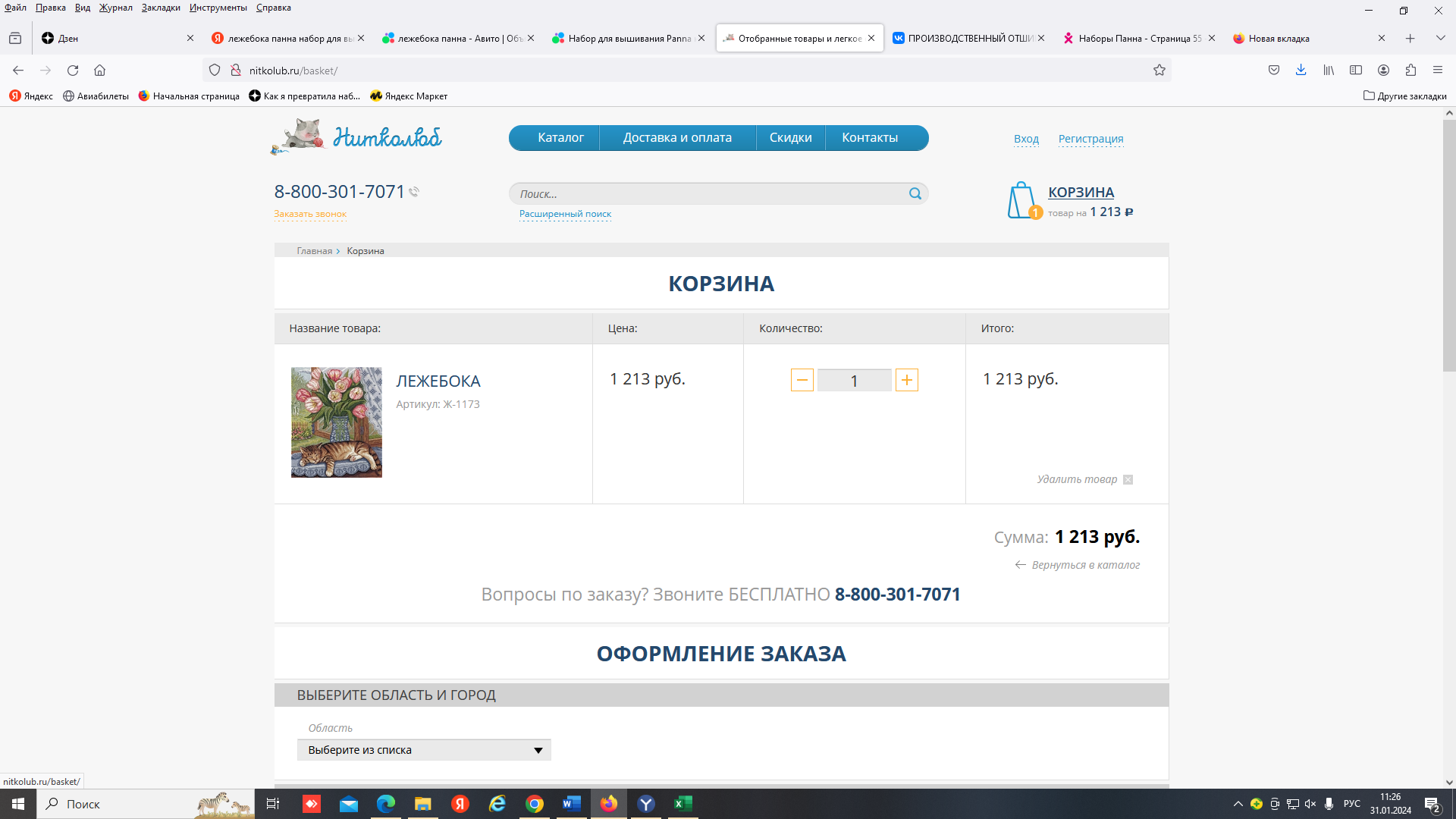Screen dimensions: 1456x819
Task: Open Другие закладки bookmarks folder
Action: coord(1404,96)
